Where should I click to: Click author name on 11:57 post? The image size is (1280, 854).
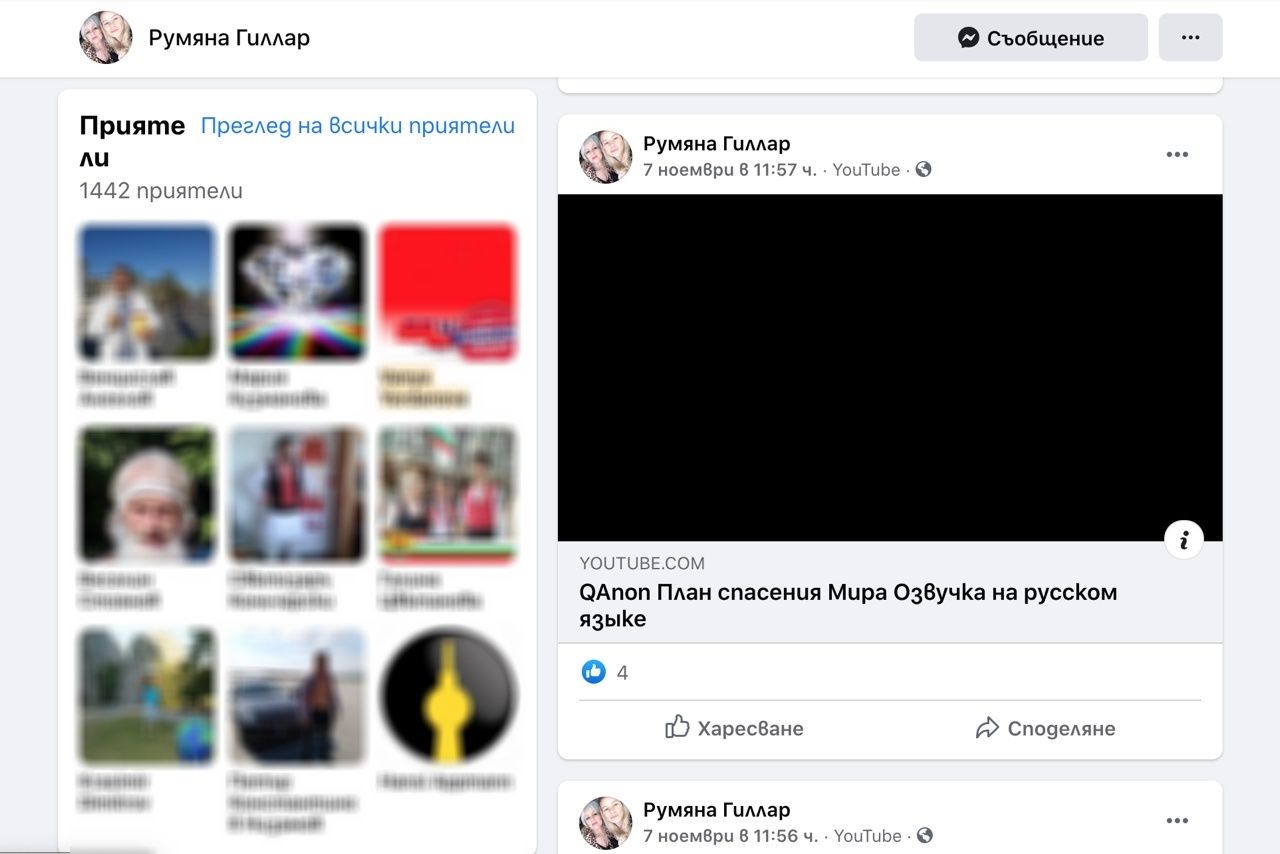(716, 144)
